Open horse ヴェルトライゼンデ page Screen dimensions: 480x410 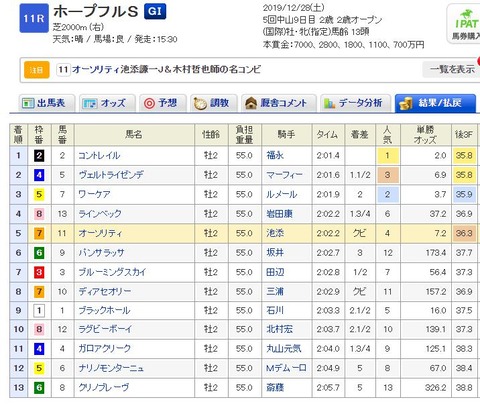click(x=111, y=175)
